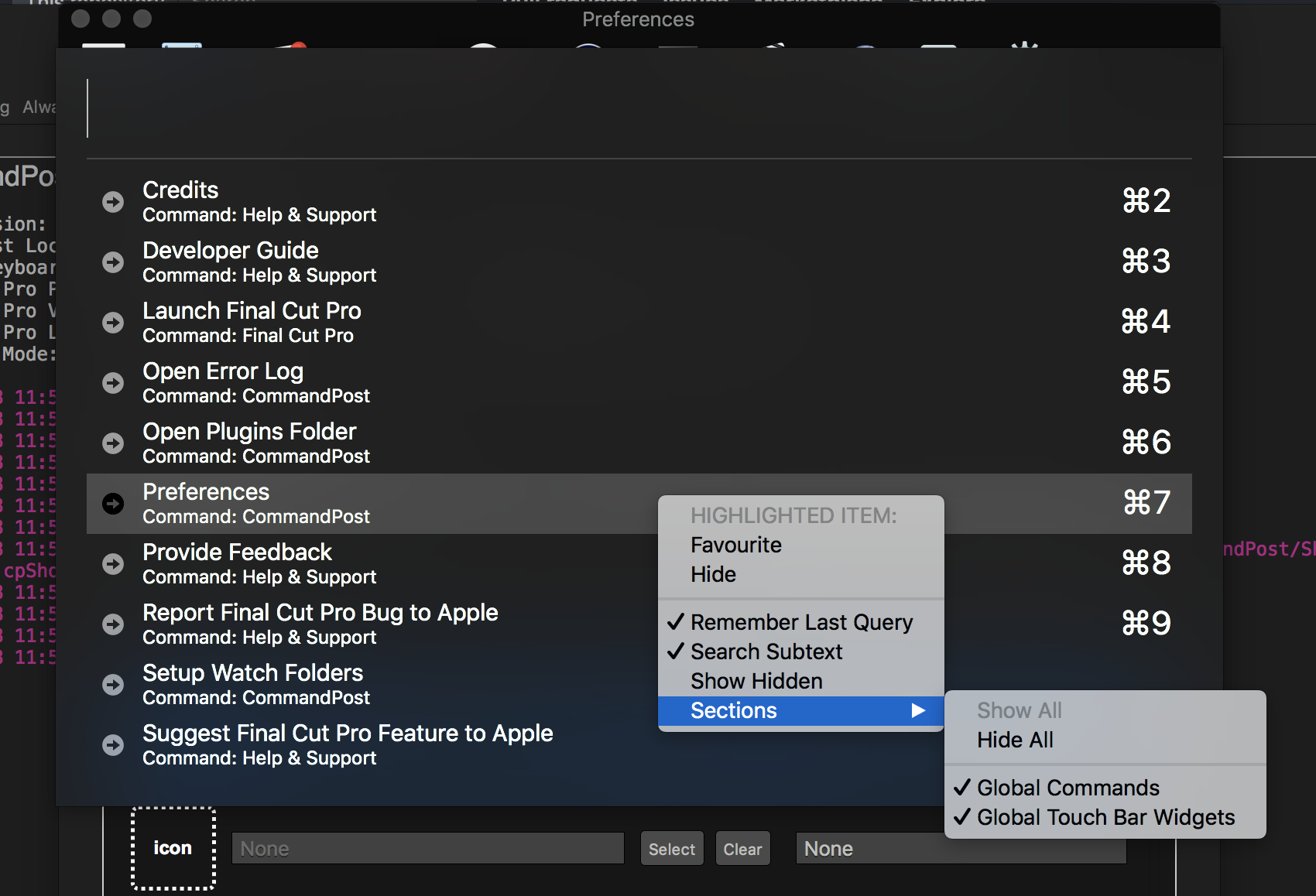Select Launch Final Cut Pro row

pyautogui.click(x=639, y=323)
